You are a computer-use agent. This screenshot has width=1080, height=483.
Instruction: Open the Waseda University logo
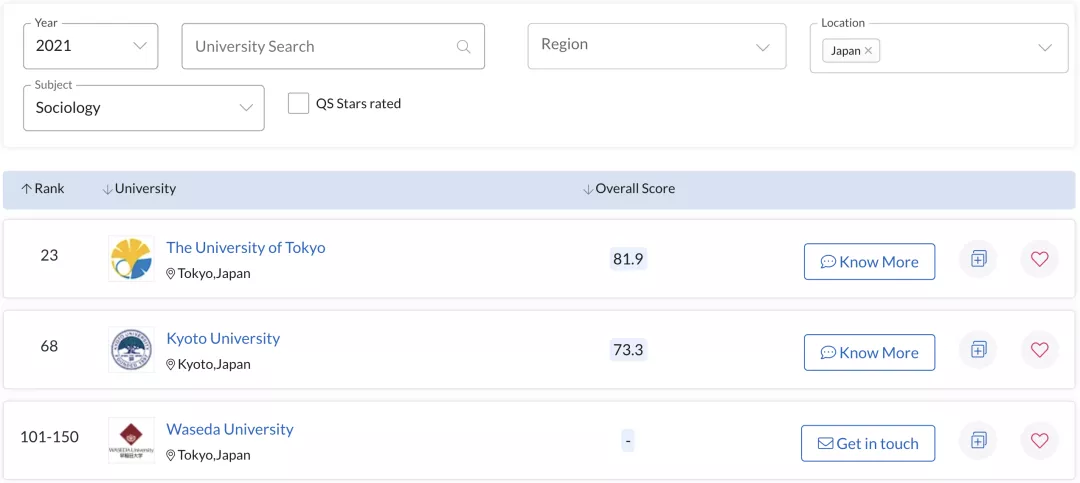(132, 440)
